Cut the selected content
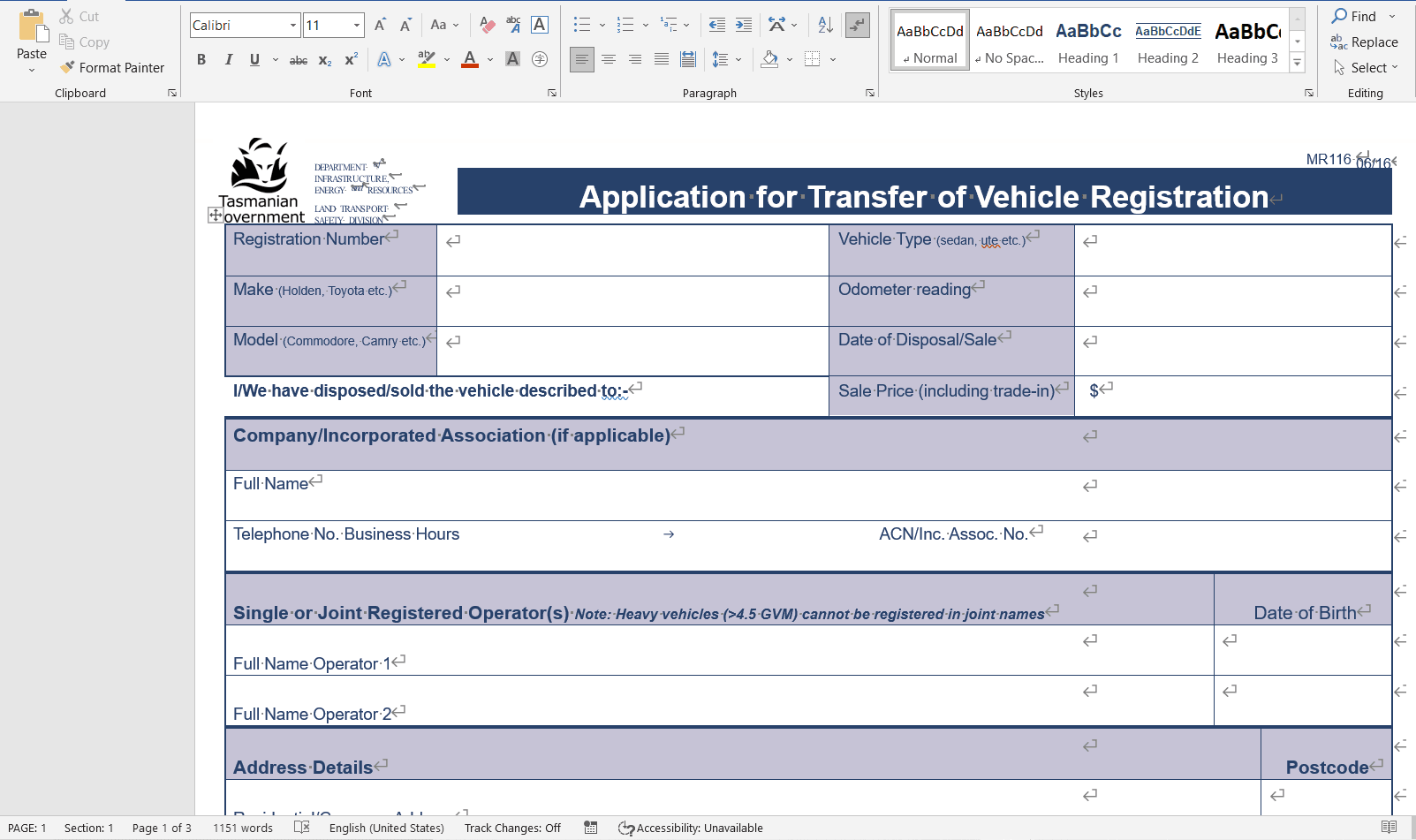This screenshot has width=1416, height=840. tap(80, 16)
